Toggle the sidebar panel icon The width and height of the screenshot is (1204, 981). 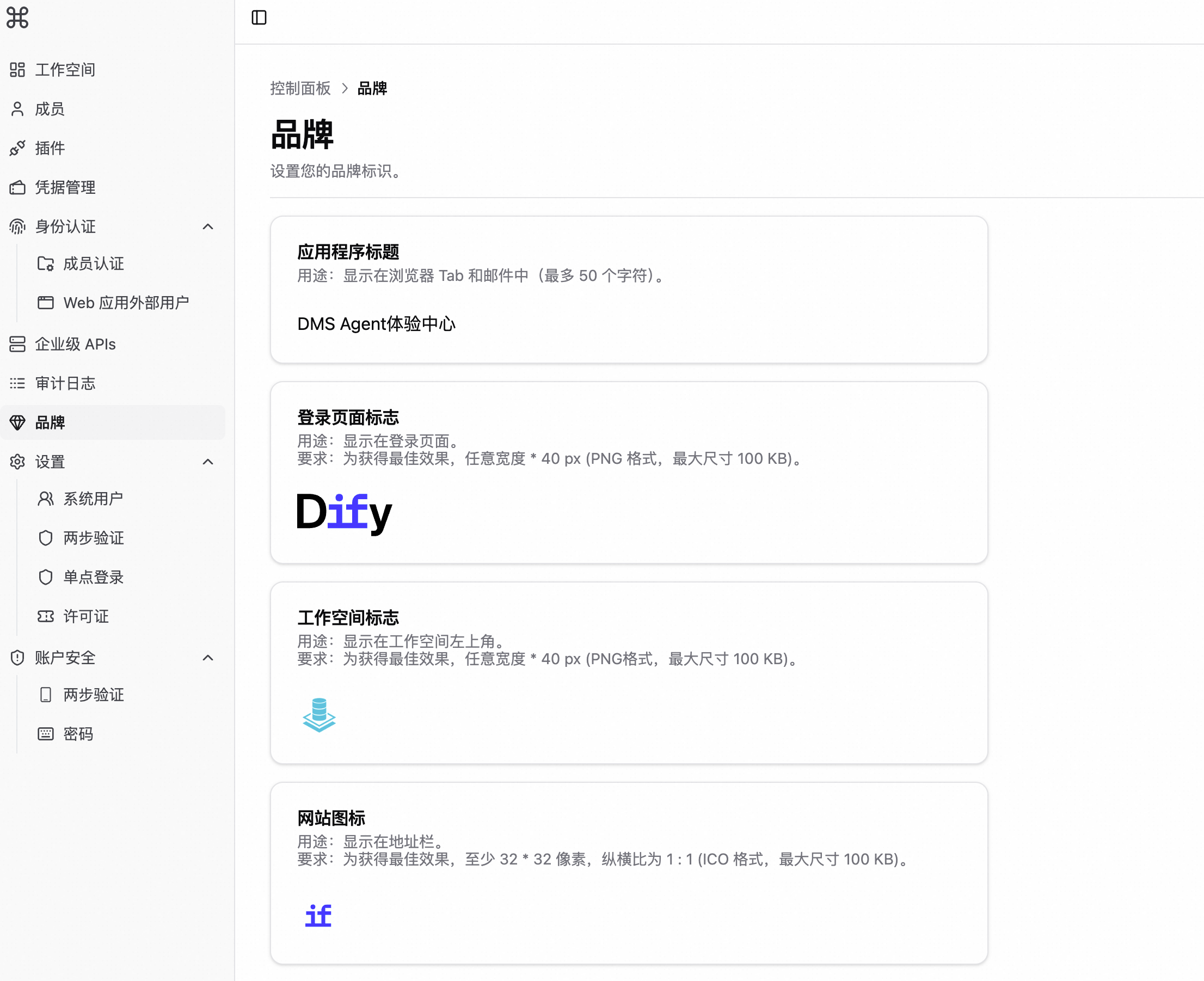[x=259, y=17]
